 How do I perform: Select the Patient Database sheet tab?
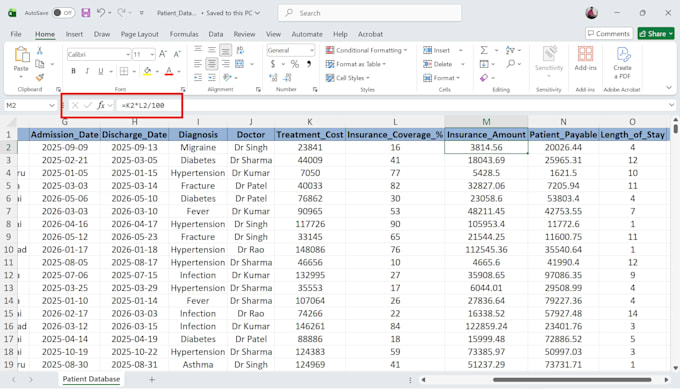(x=91, y=379)
